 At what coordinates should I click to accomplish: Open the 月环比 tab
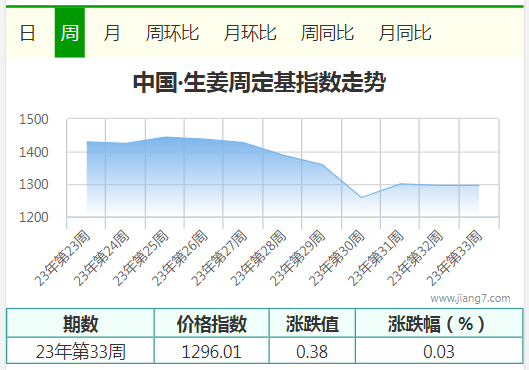(250, 33)
